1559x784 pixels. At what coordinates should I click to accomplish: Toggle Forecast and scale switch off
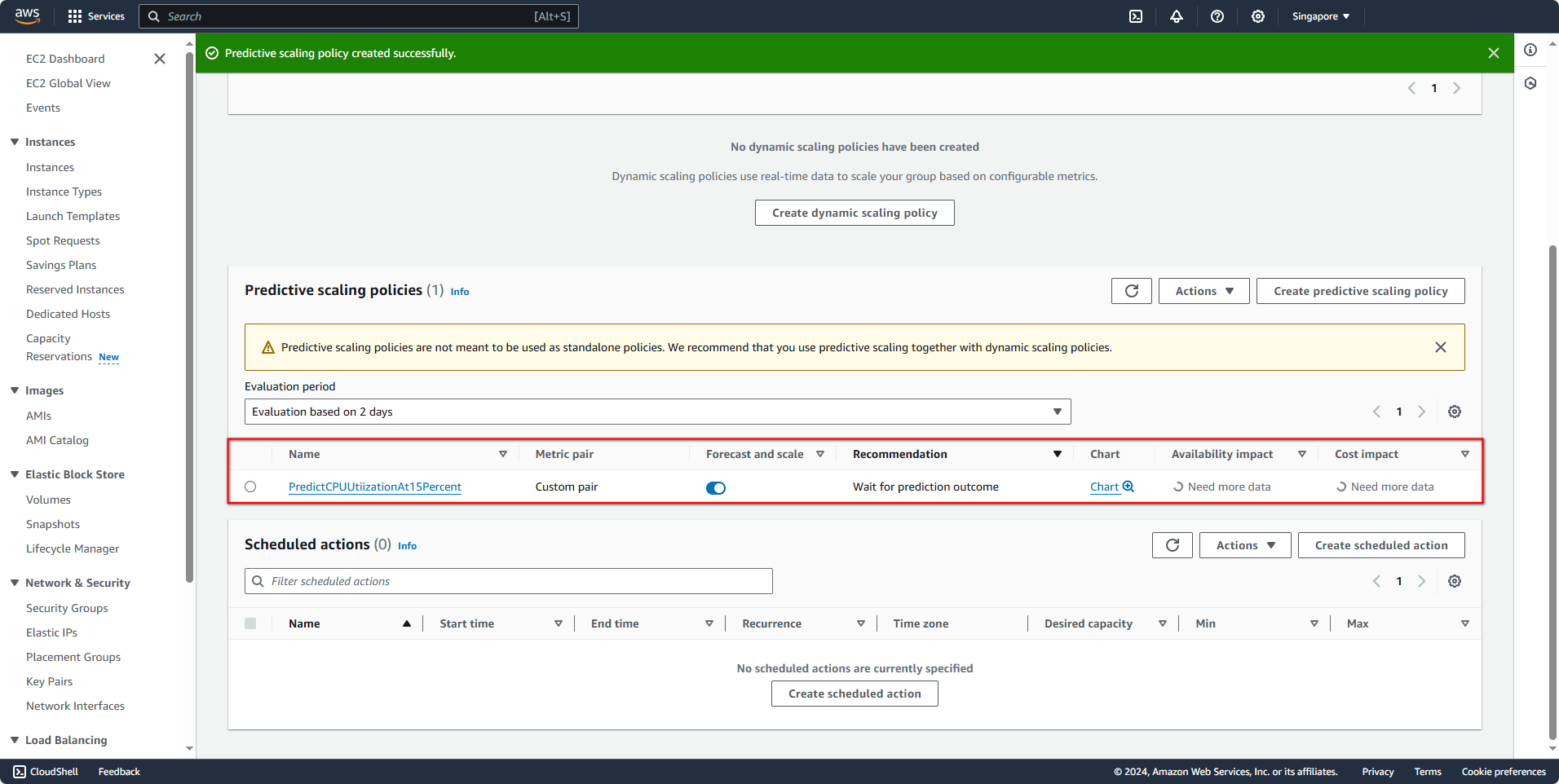[x=715, y=487]
